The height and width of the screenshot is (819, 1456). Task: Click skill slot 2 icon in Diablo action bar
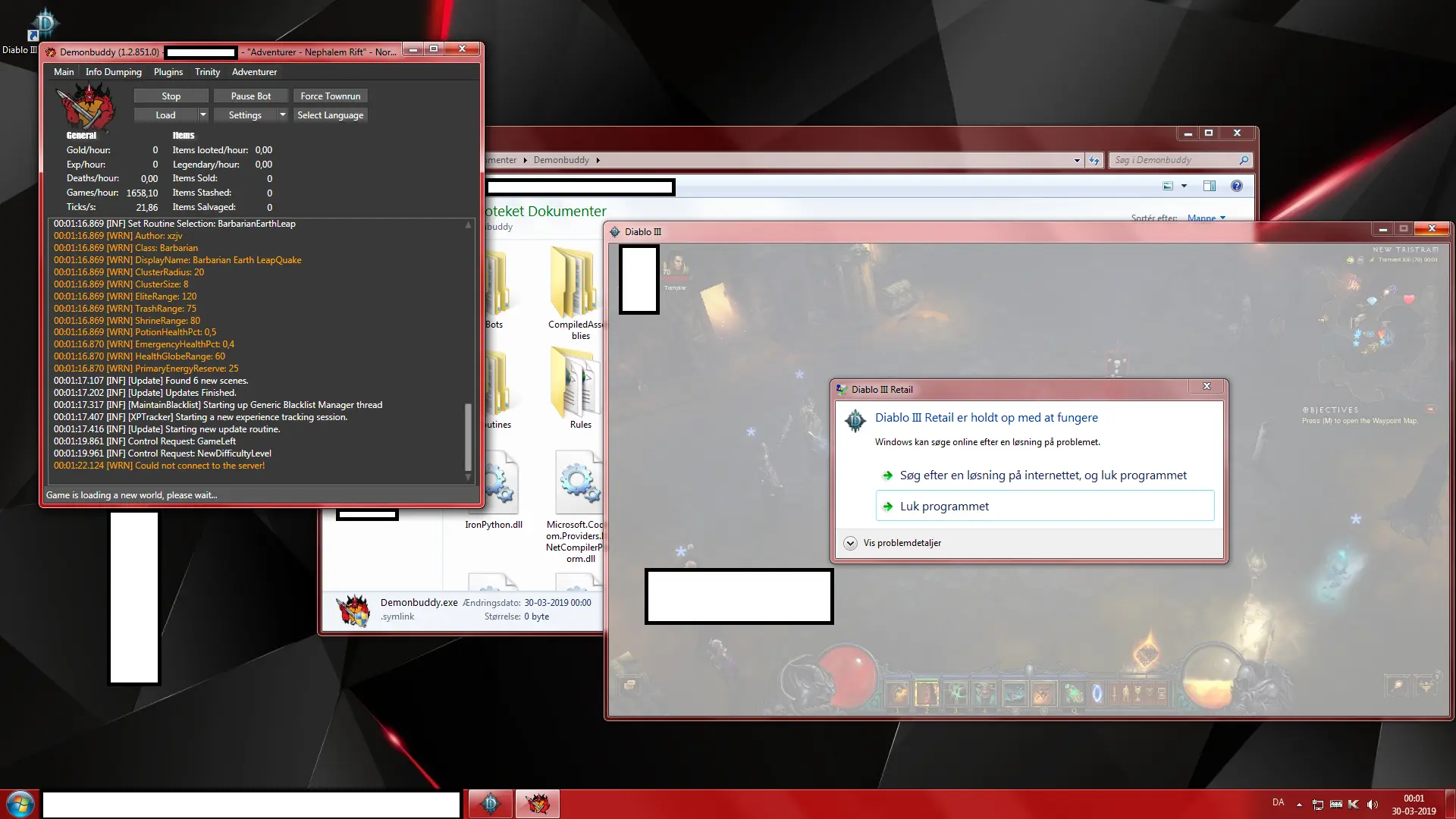point(927,693)
